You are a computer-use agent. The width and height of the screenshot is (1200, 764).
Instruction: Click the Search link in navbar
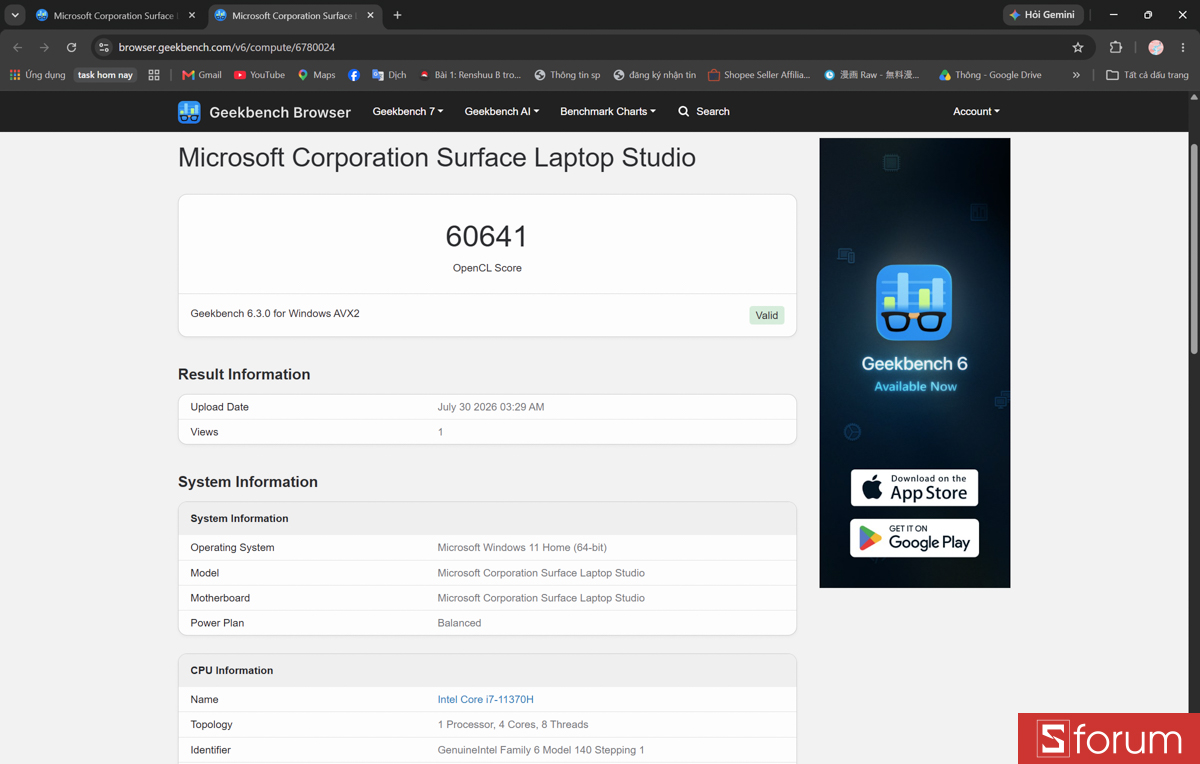[x=704, y=111]
